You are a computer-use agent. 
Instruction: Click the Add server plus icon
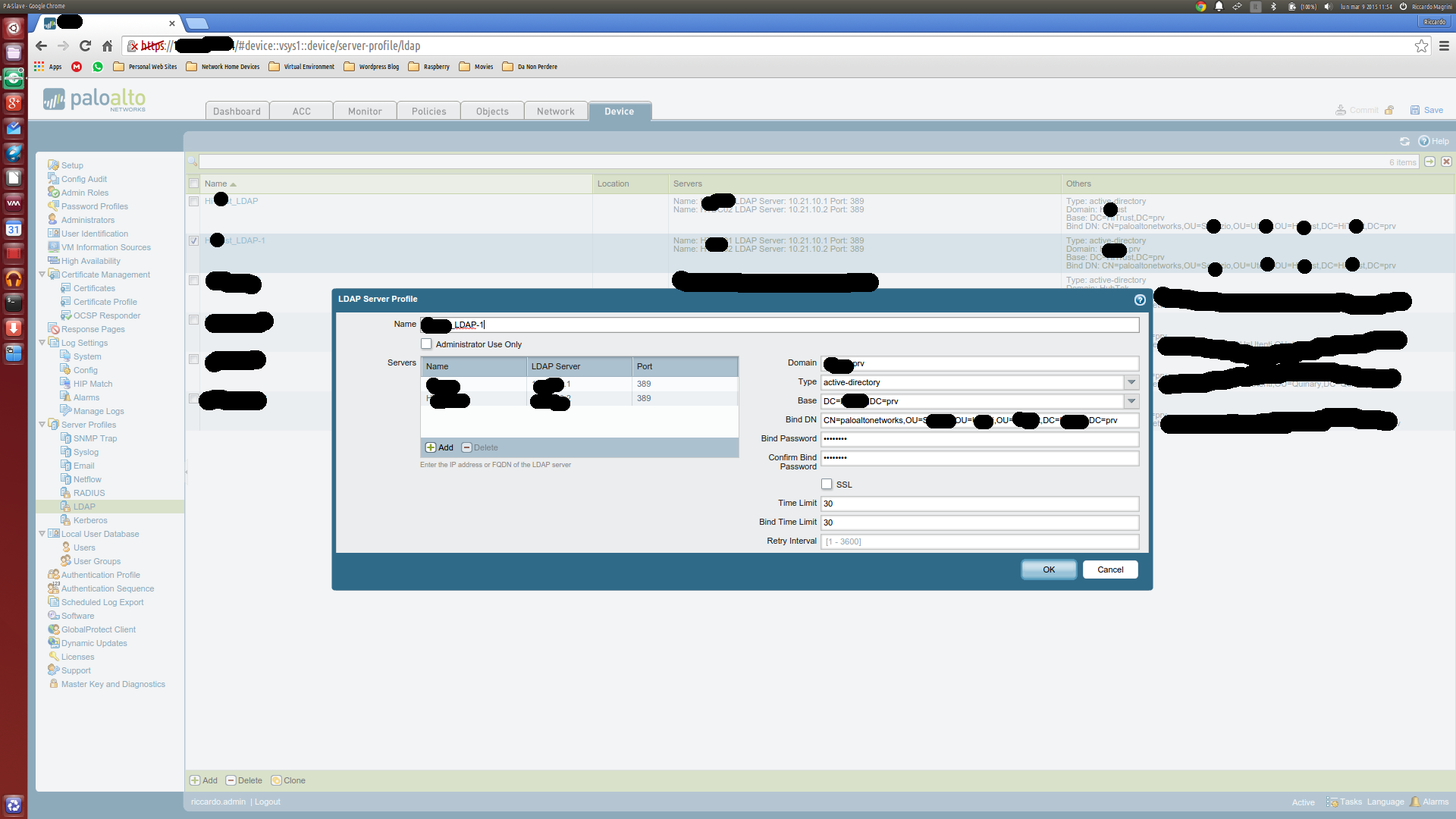coord(431,447)
